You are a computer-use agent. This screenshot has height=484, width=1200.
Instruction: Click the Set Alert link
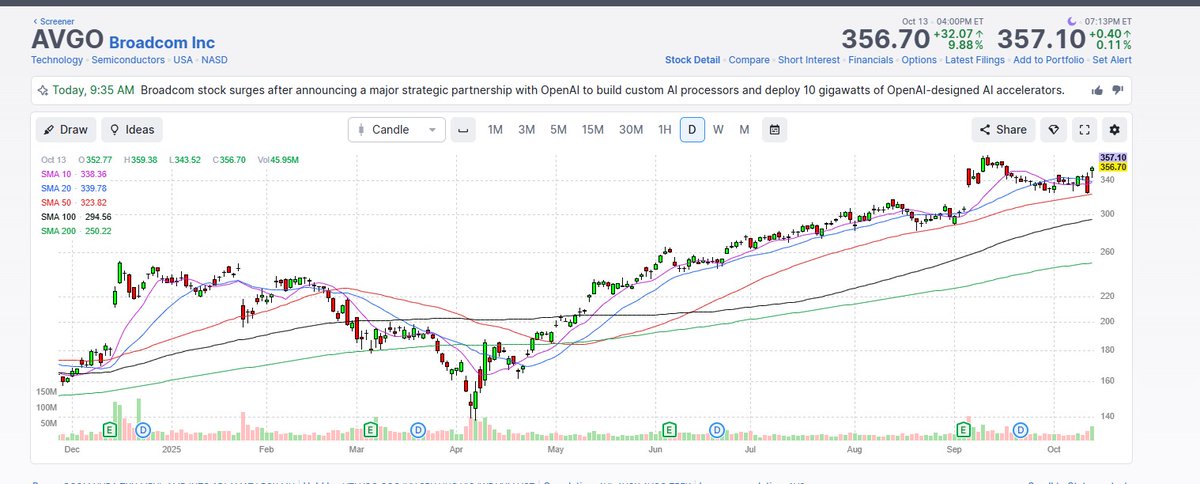1112,60
